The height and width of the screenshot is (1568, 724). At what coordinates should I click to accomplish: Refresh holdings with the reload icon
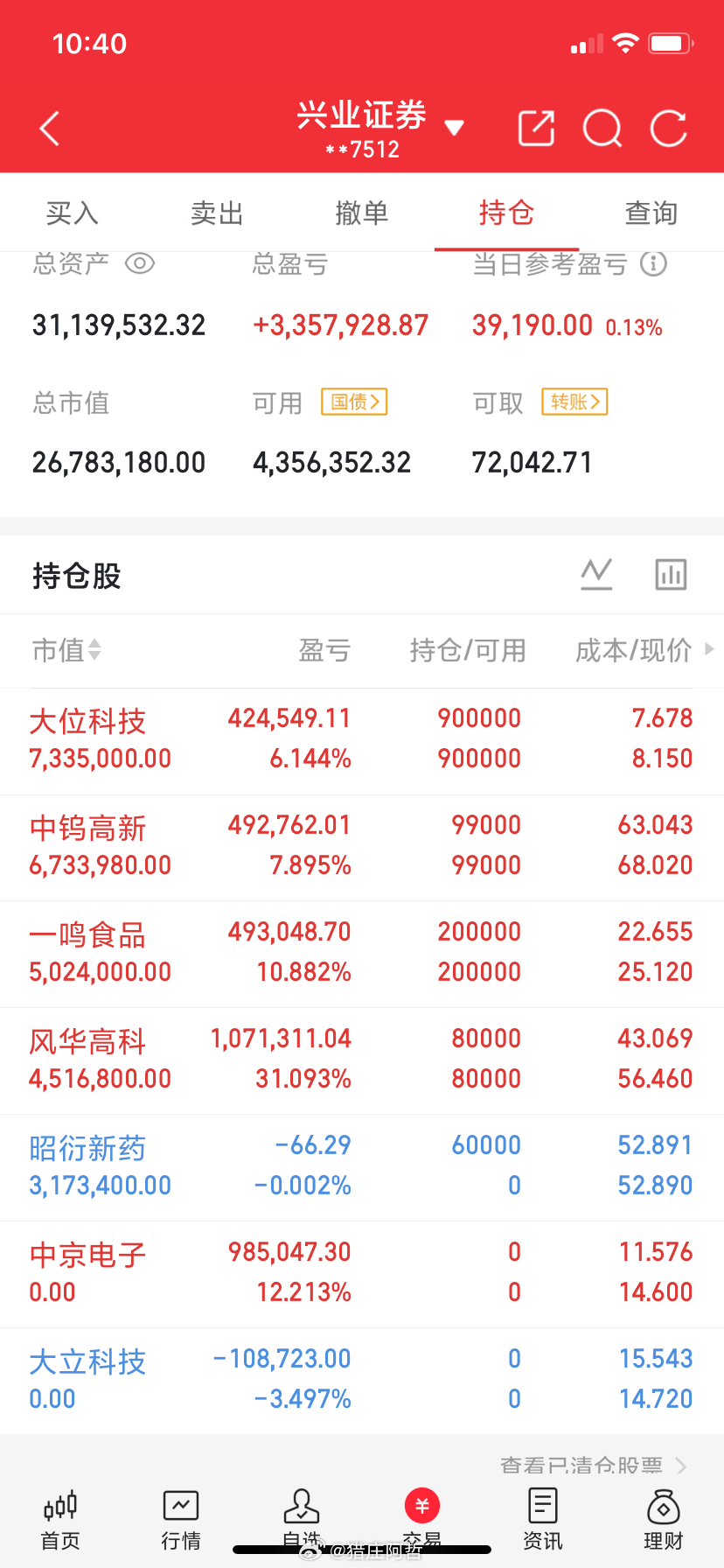(669, 129)
